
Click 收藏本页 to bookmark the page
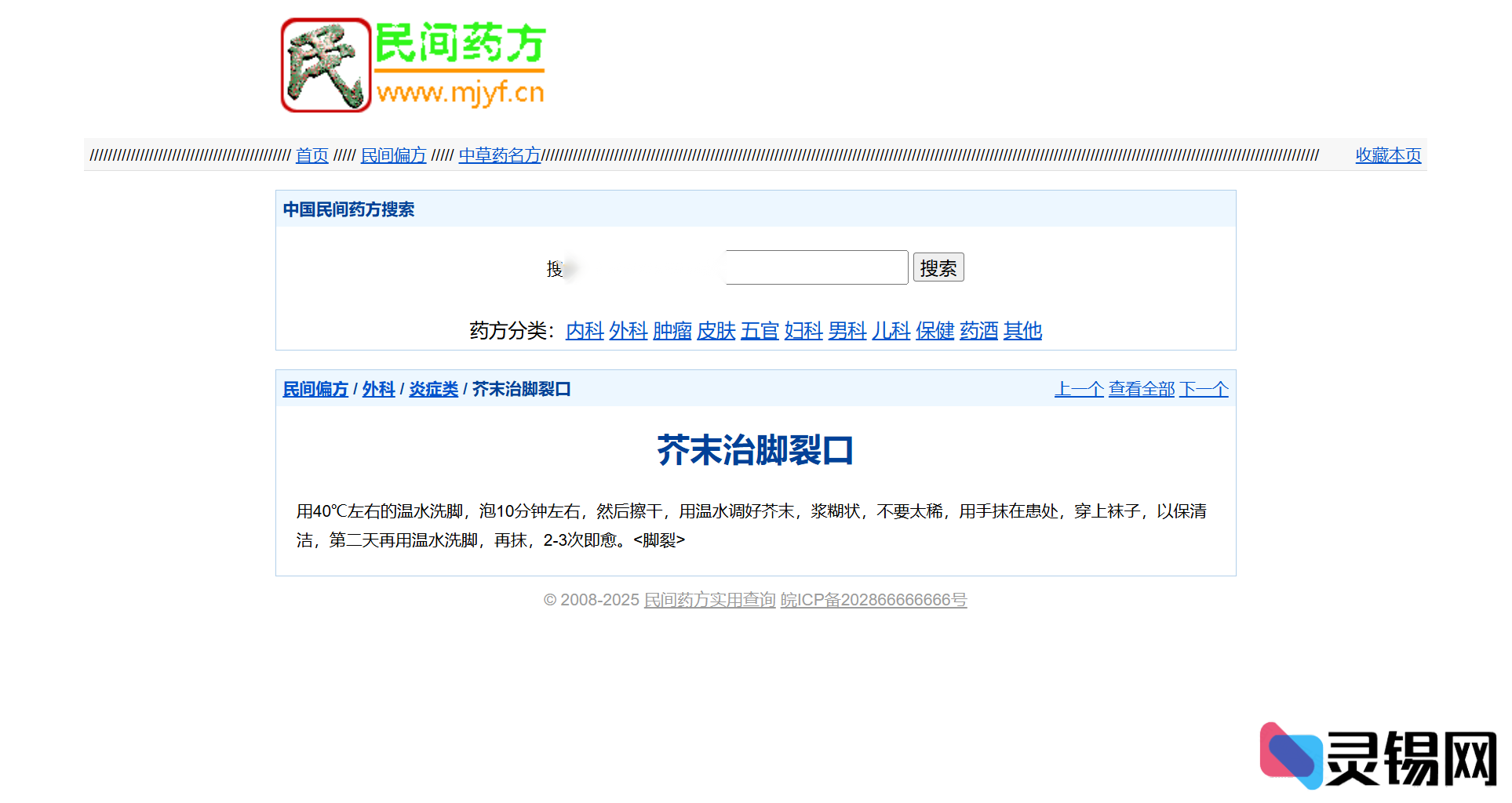click(1387, 155)
